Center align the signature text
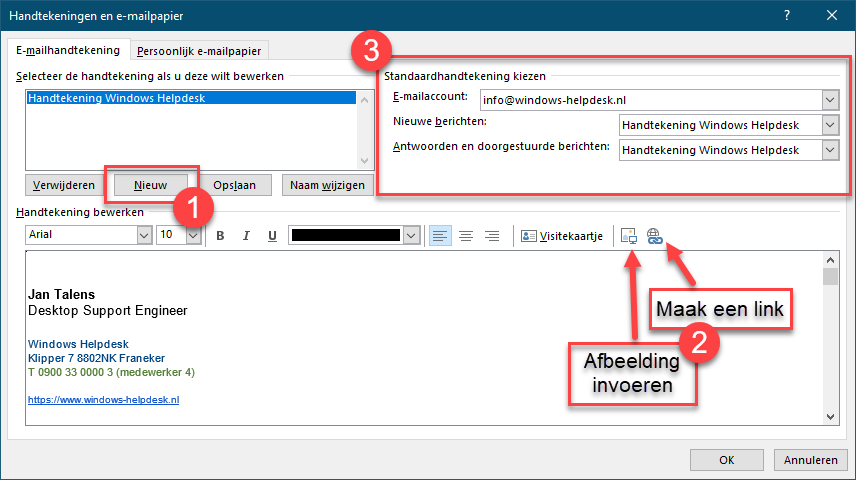This screenshot has width=856, height=480. [465, 236]
